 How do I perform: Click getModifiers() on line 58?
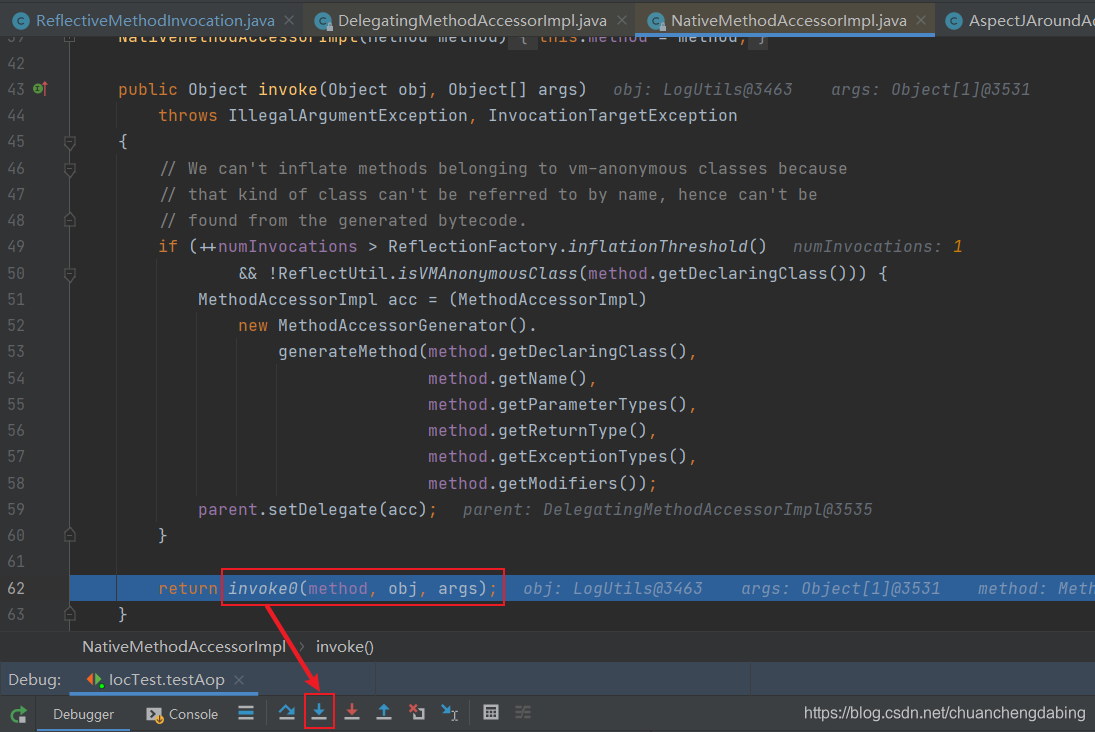click(x=567, y=483)
